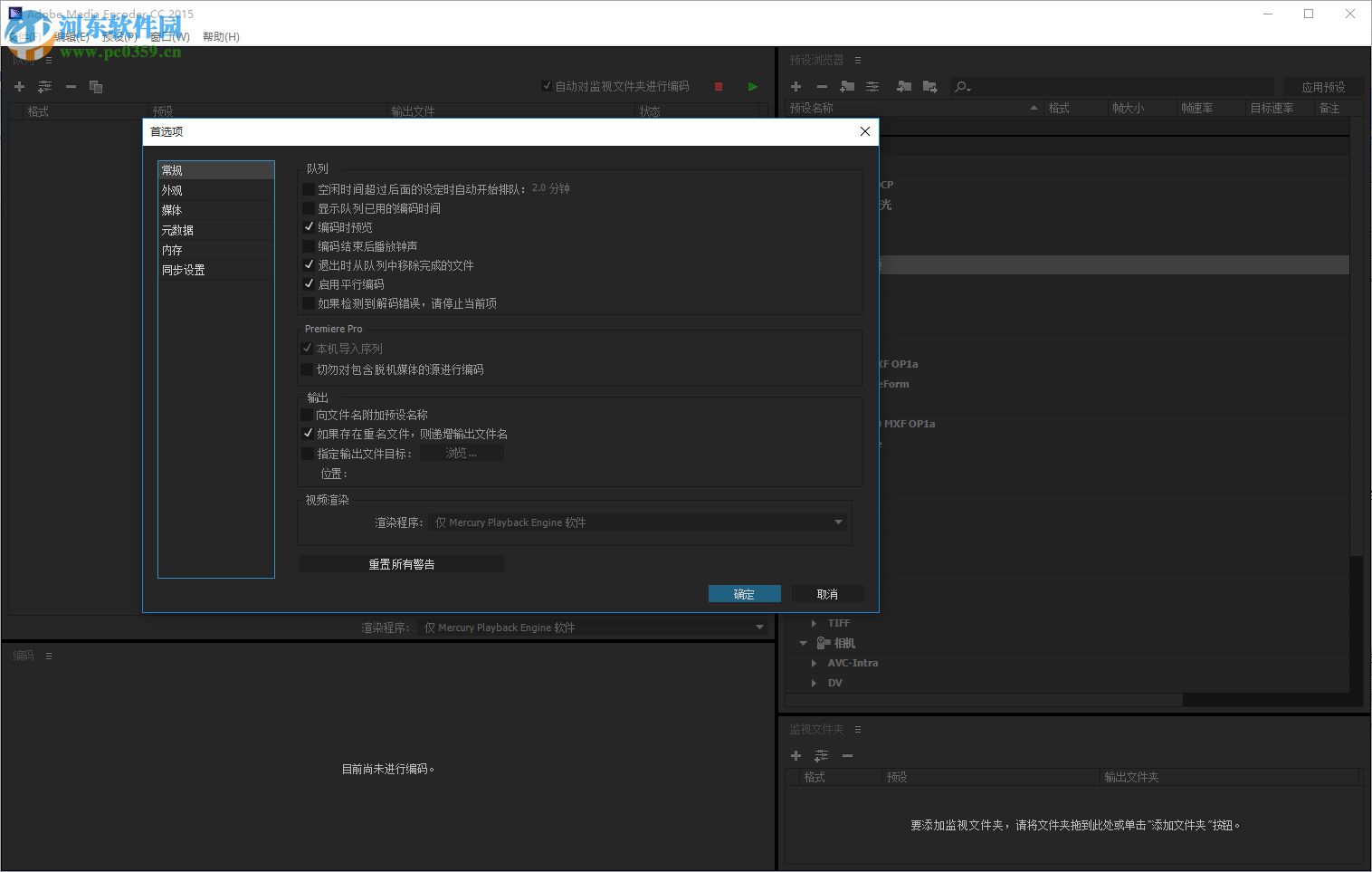This screenshot has width=1372, height=872.
Task: Click the export presets icon
Action: click(x=929, y=86)
